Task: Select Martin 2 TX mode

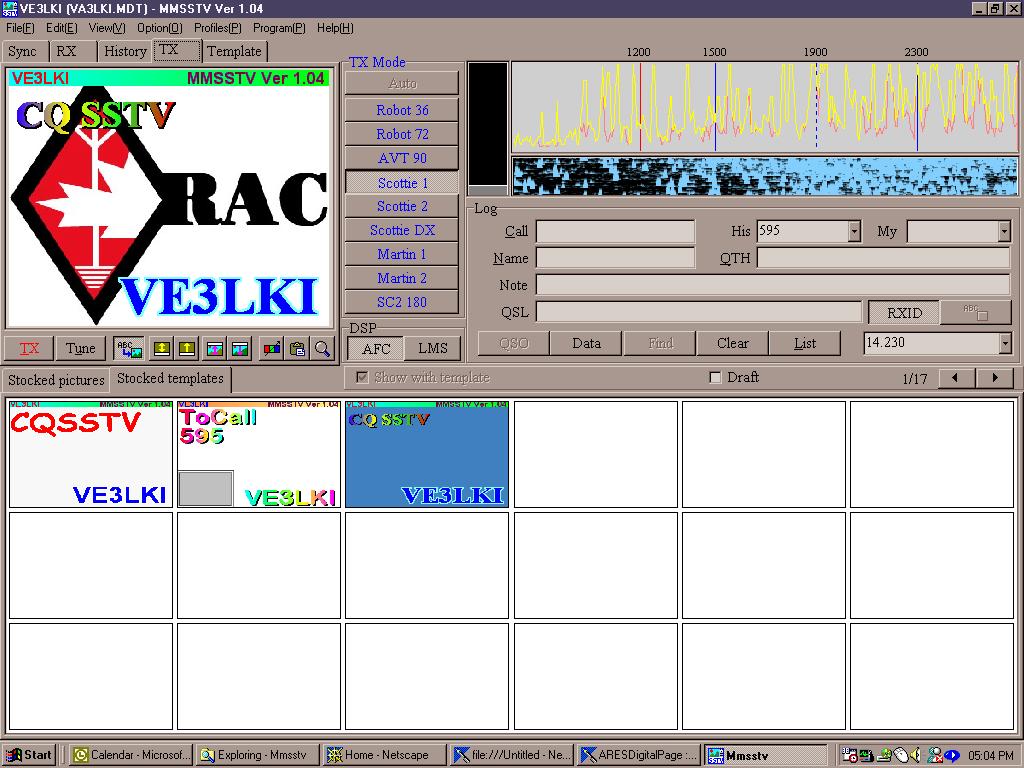Action: [402, 279]
